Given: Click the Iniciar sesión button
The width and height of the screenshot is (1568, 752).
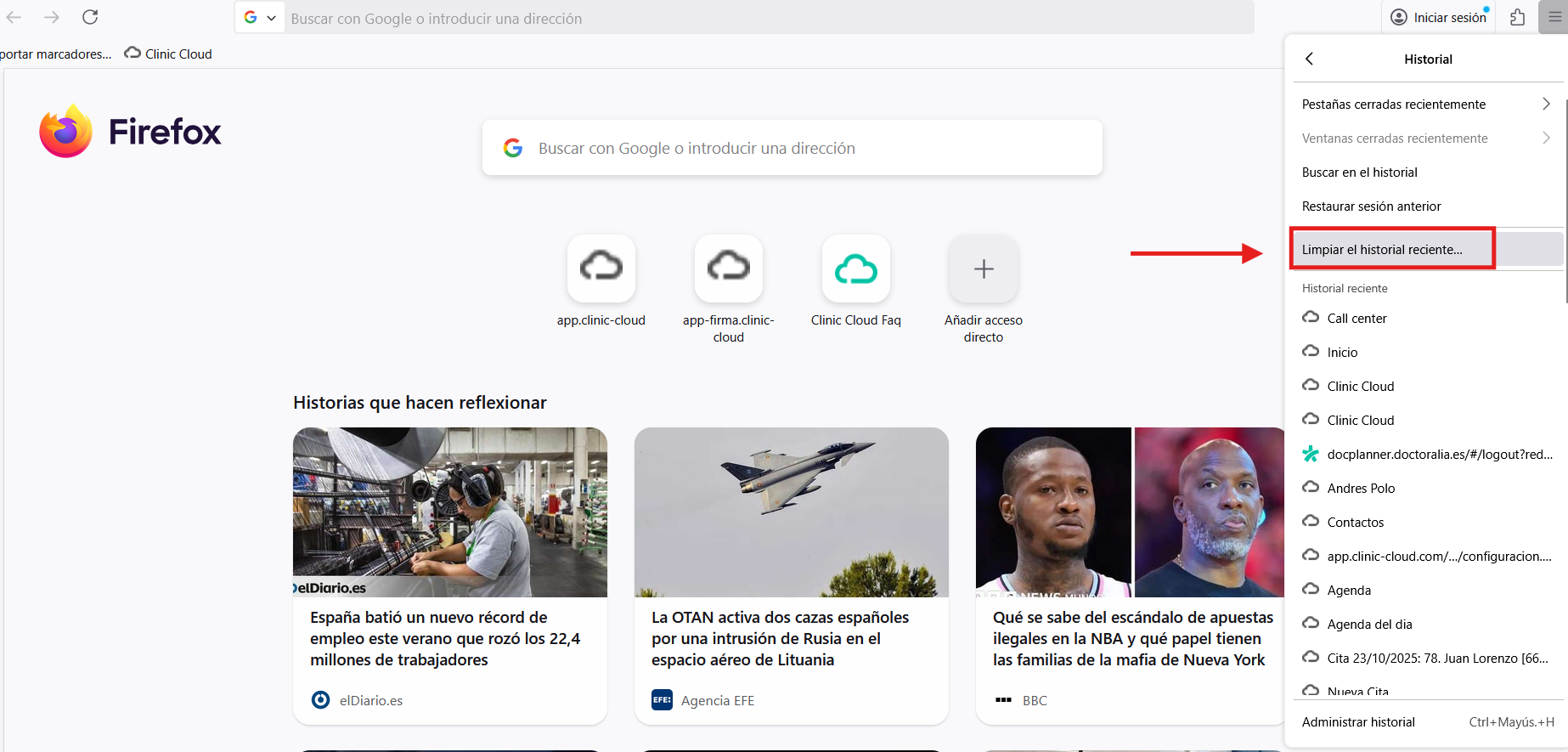Looking at the screenshot, I should [x=1438, y=18].
